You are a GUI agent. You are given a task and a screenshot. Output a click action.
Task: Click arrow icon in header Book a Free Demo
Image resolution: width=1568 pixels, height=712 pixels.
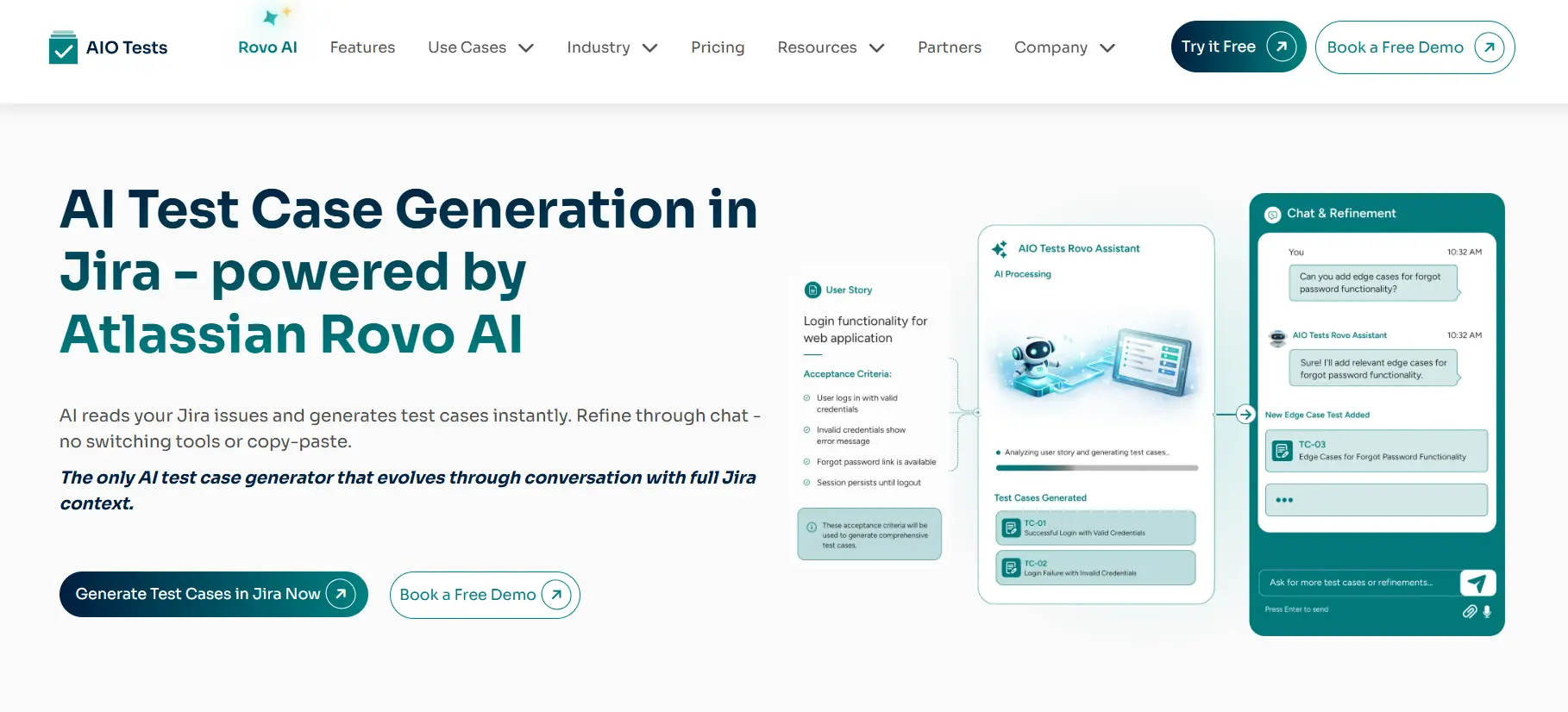(x=1490, y=47)
